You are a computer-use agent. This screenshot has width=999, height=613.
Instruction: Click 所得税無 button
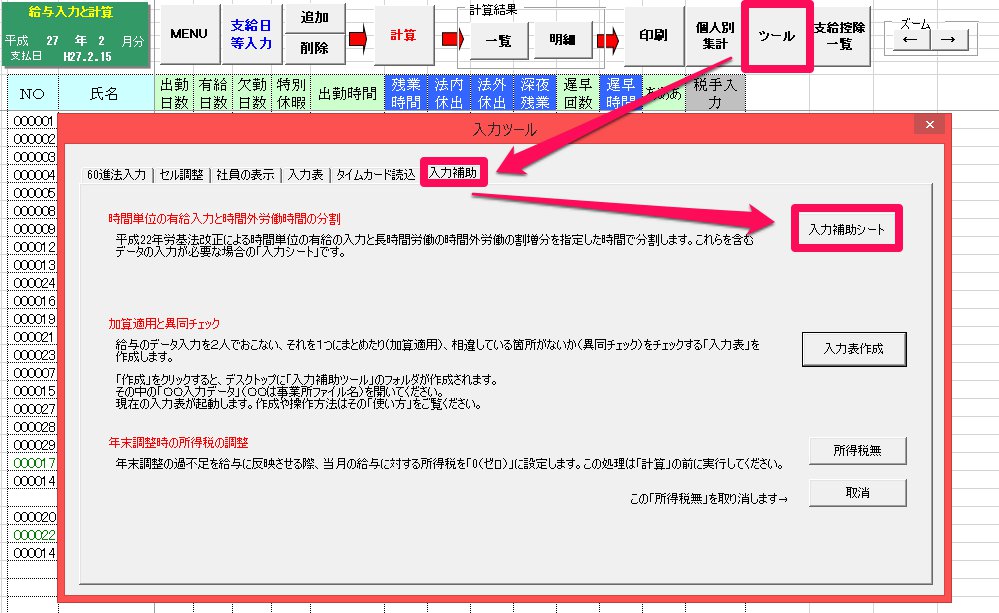pos(858,451)
